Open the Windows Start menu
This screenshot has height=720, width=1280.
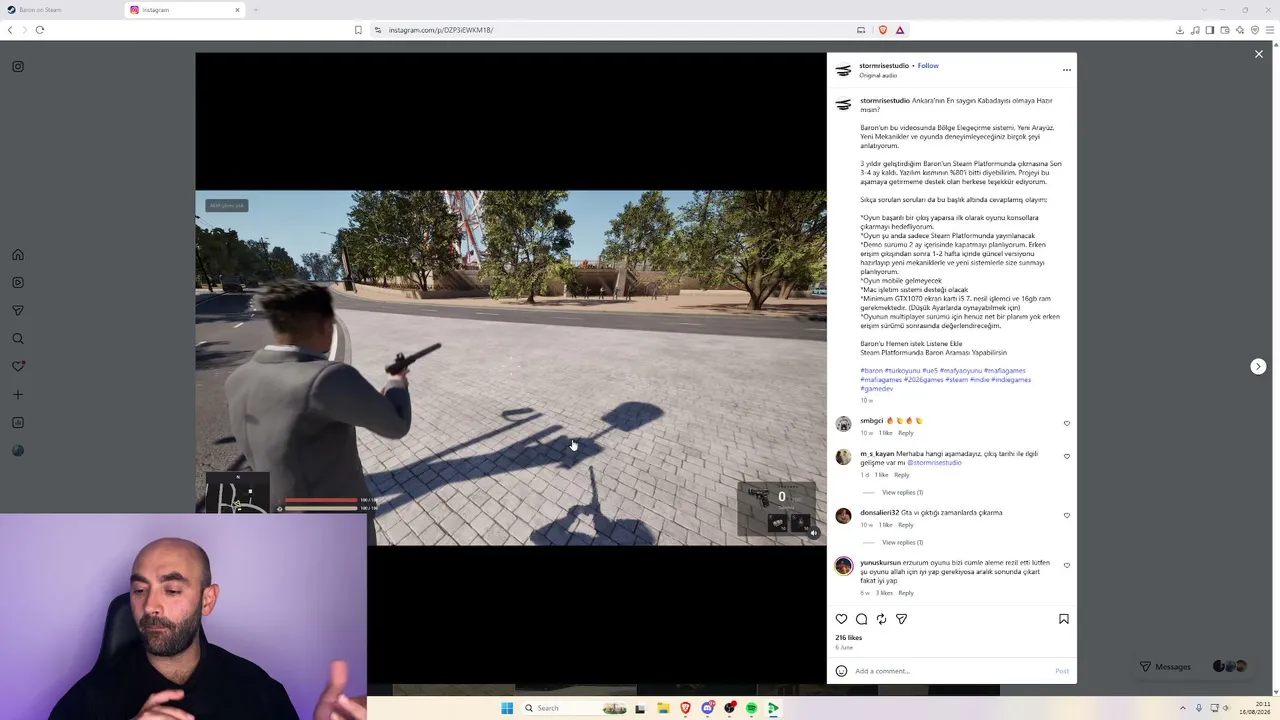point(507,708)
